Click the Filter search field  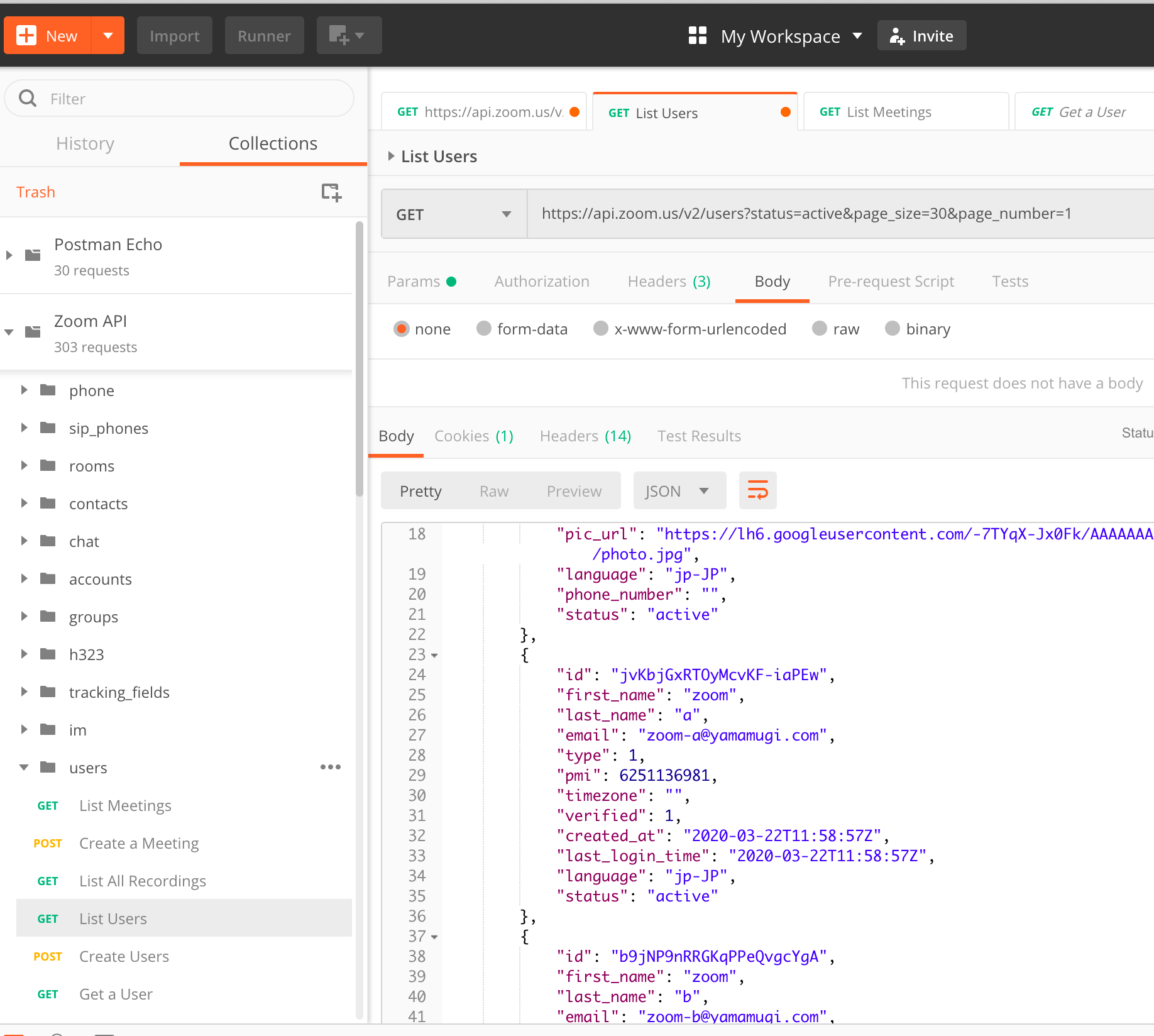179,99
